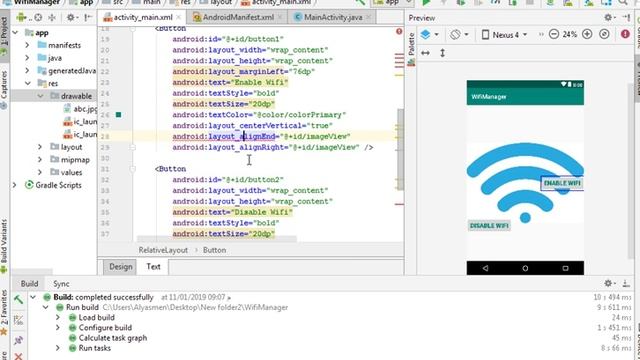Click the colorPrimary gutter color swatch
The height and width of the screenshot is (360, 640).
click(x=118, y=115)
